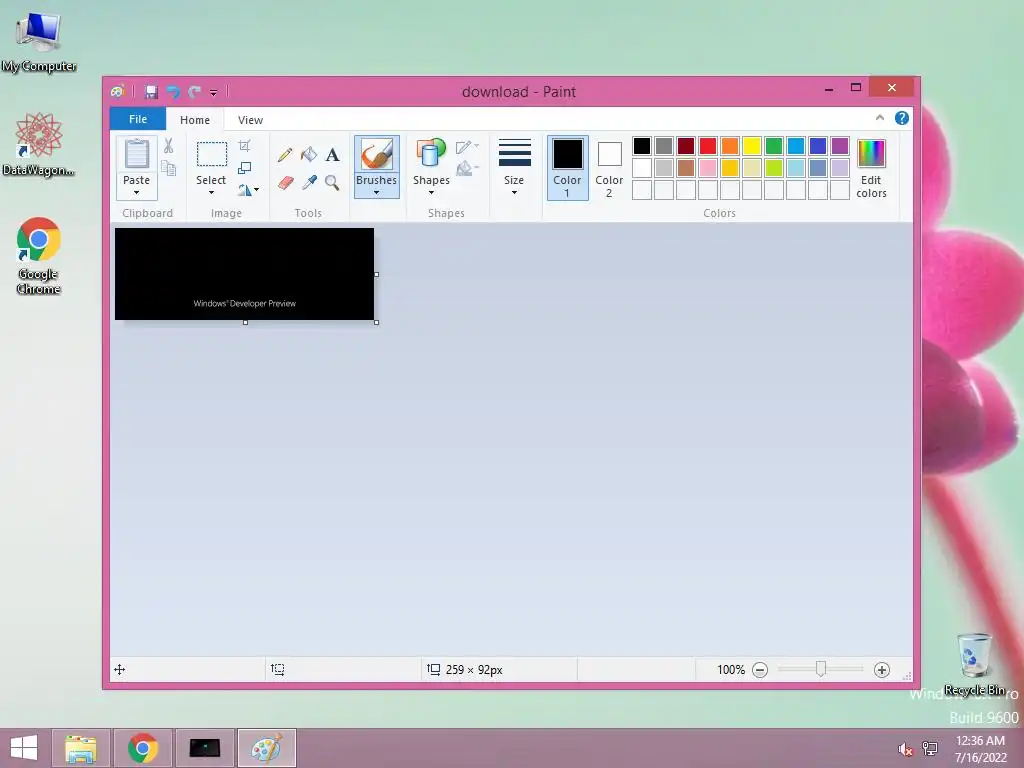1024x768 pixels.
Task: Zoom out with the minus button
Action: [x=760, y=669]
